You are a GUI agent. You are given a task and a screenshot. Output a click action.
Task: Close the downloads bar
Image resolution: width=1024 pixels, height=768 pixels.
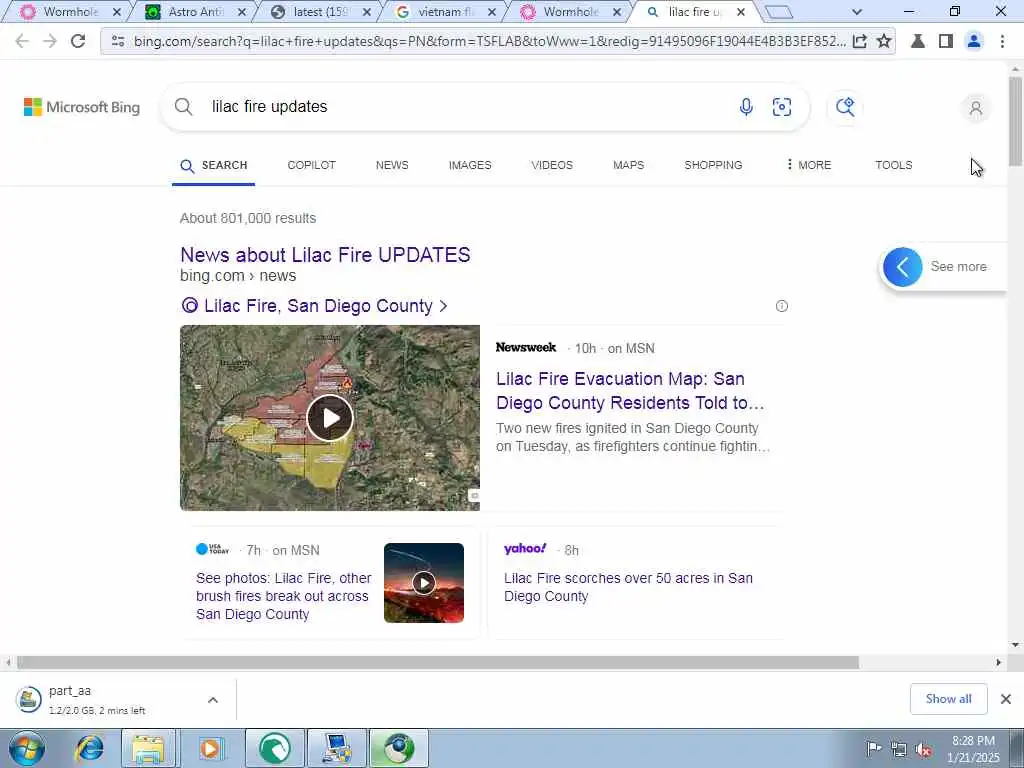[1006, 699]
